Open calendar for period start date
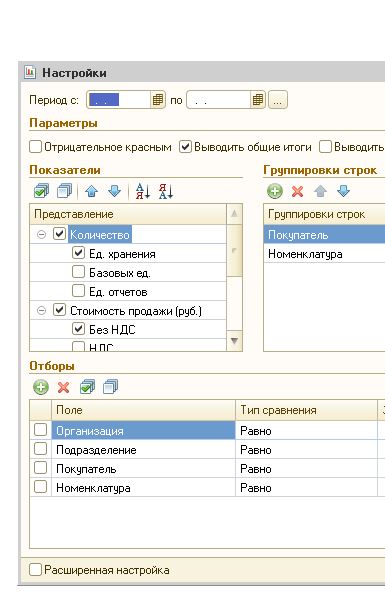The height and width of the screenshot is (616, 385). [x=158, y=100]
